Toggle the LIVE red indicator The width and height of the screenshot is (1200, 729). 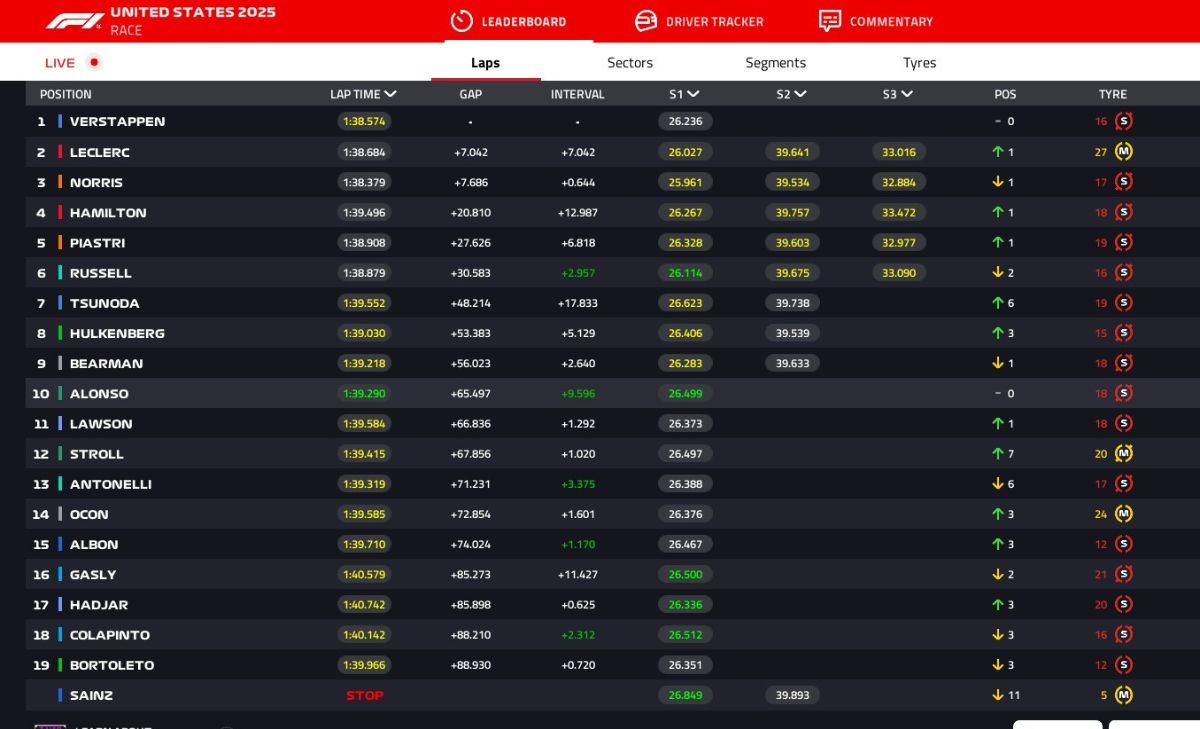94,62
